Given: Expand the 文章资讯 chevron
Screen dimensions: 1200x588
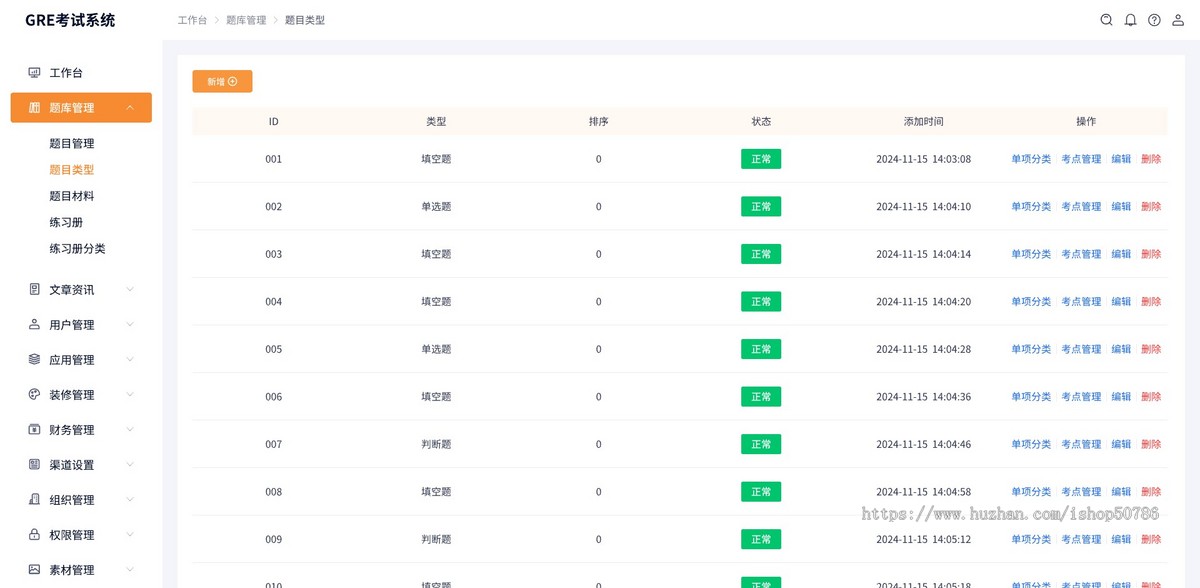Looking at the screenshot, I should (130, 290).
